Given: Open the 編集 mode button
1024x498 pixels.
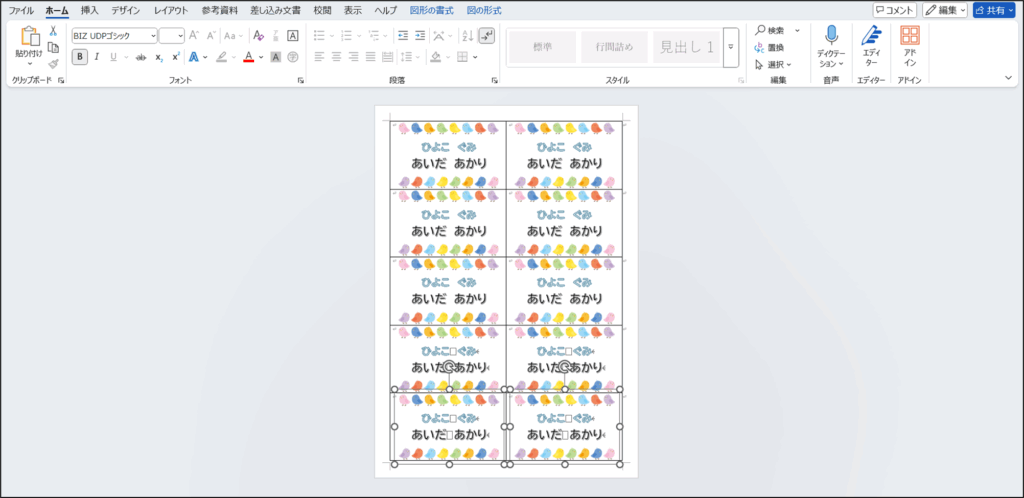Looking at the screenshot, I should 945,10.
